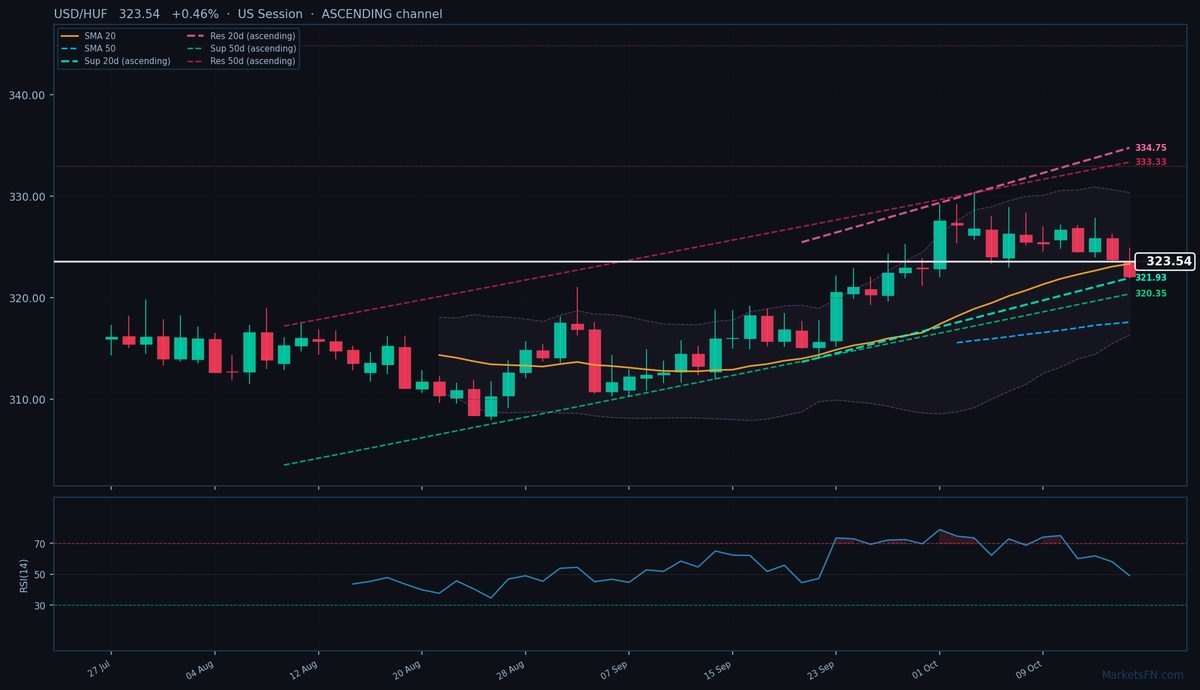Click the USD/HUF pair name in the title
This screenshot has height=690, width=1200.
81,14
